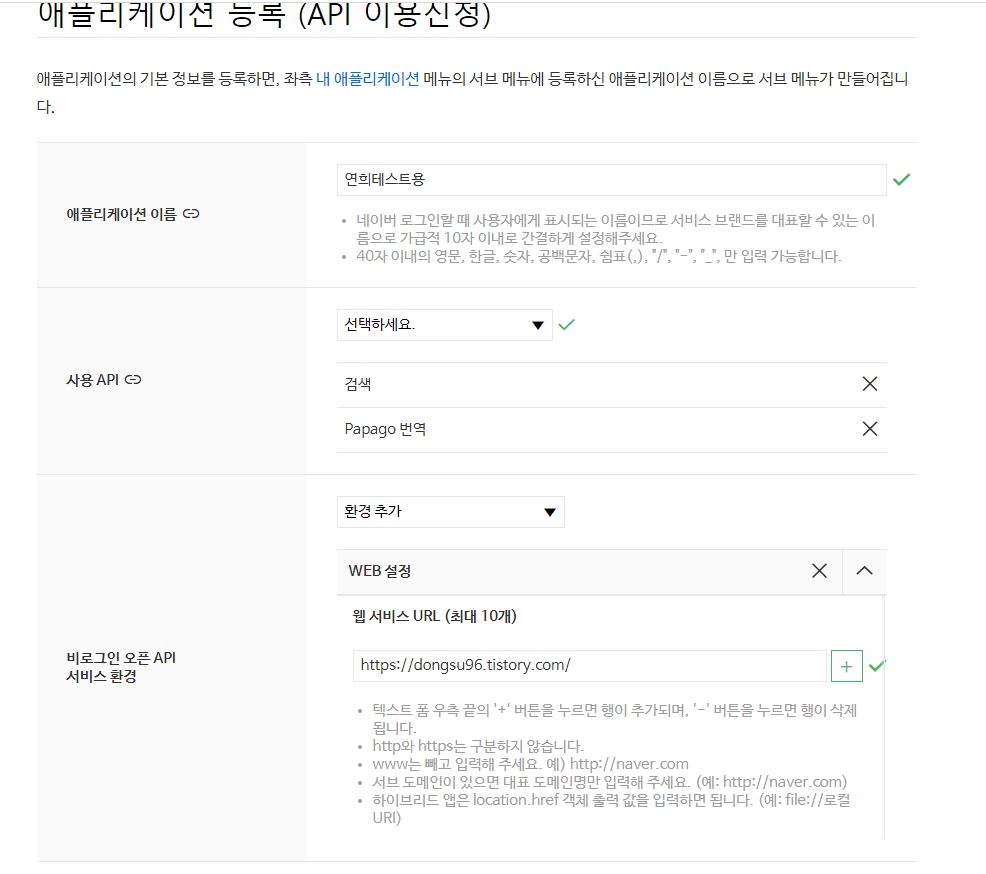Click the hint mentioning http://naver.com www

click(530, 764)
